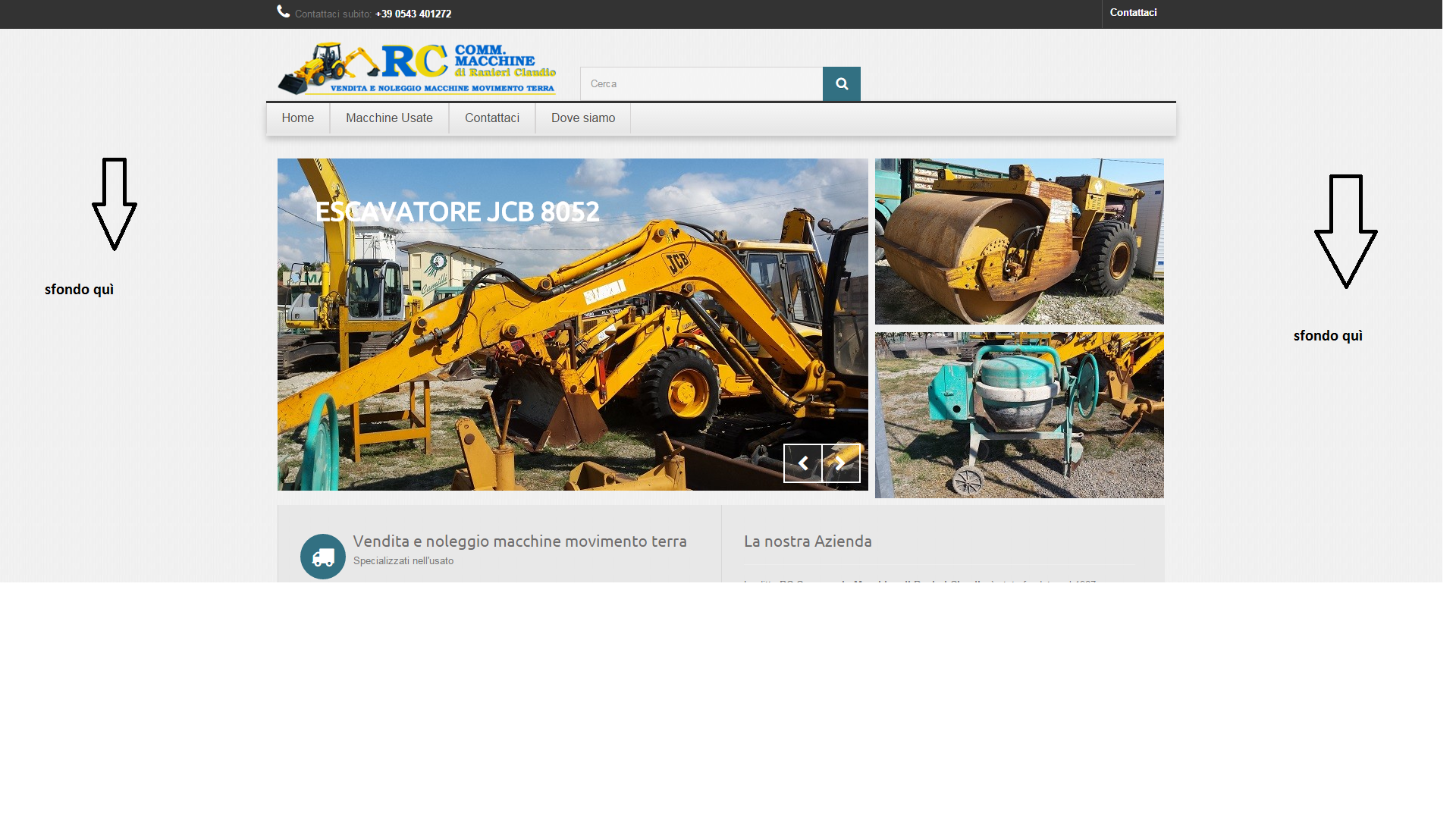The image size is (1456, 819).
Task: Click the La nostra Azienda heading
Action: pyautogui.click(x=808, y=541)
